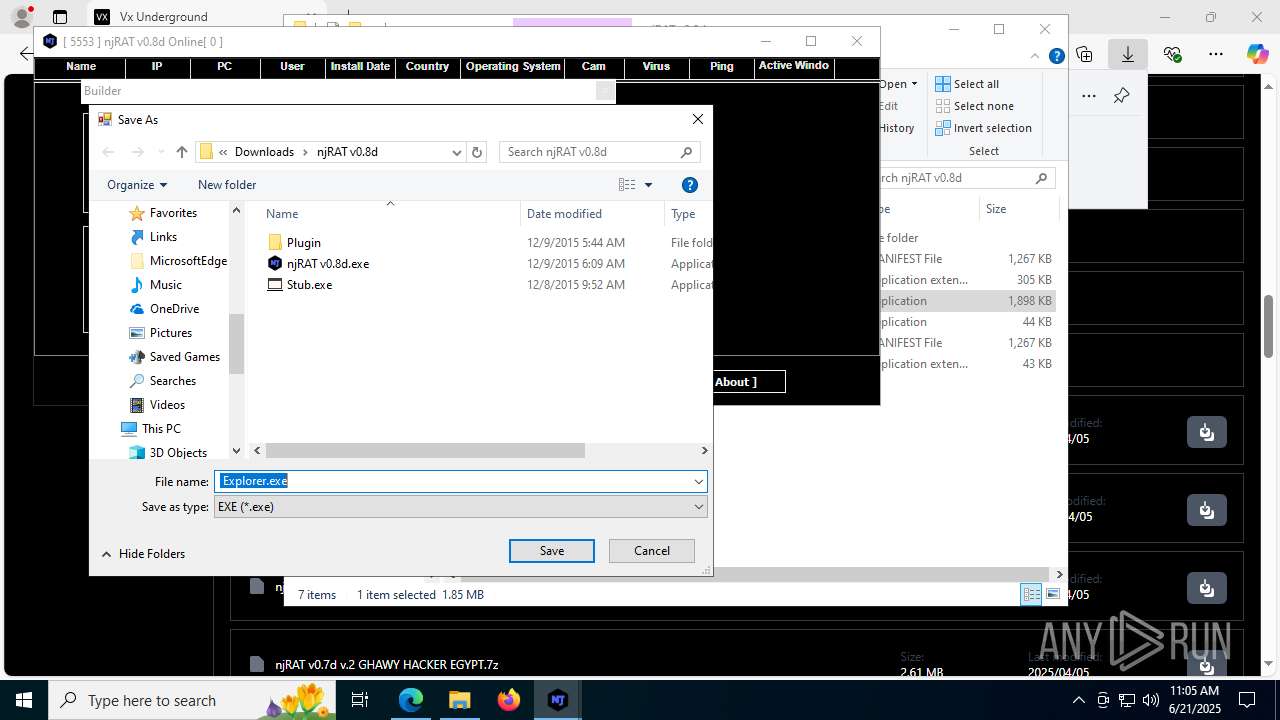The width and height of the screenshot is (1280, 720).
Task: Click New folder in Save As dialog
Action: point(227,185)
